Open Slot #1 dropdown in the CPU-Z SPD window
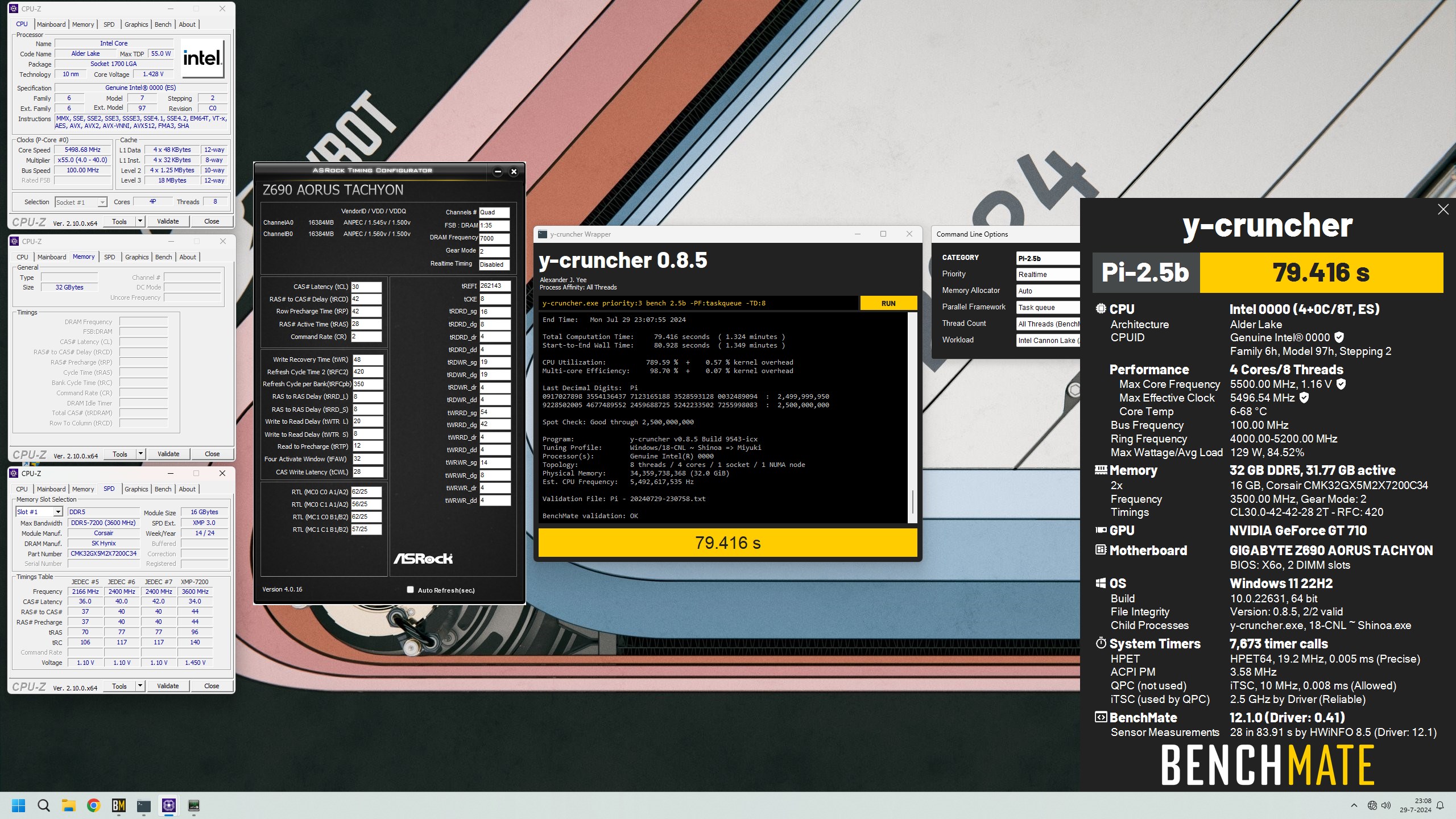 click(39, 512)
